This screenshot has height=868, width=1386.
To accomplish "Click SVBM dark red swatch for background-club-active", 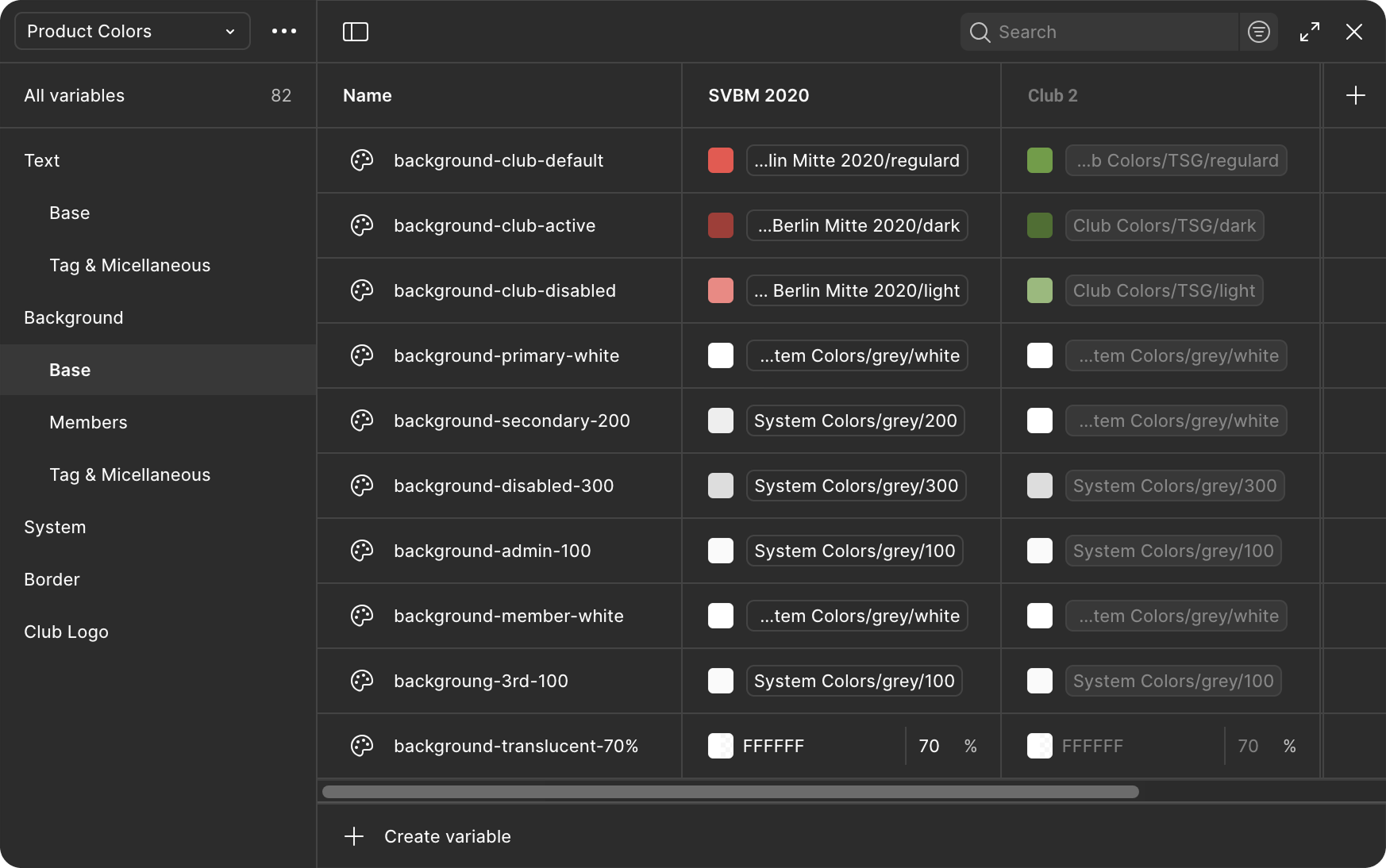I will pyautogui.click(x=721, y=225).
